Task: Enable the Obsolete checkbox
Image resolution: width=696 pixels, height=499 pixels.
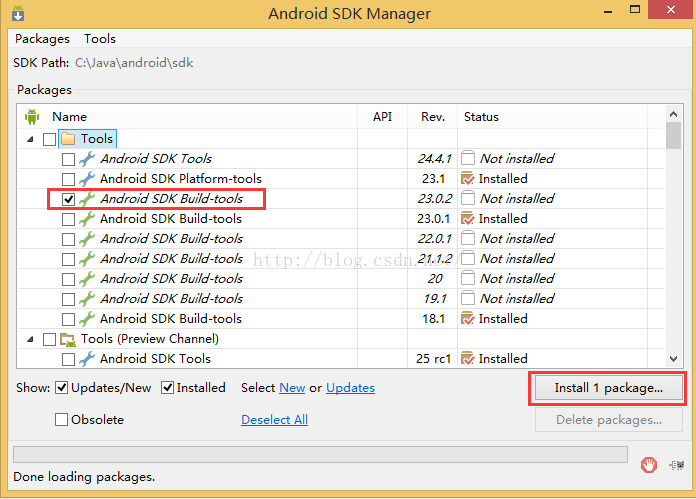Action: [61, 420]
